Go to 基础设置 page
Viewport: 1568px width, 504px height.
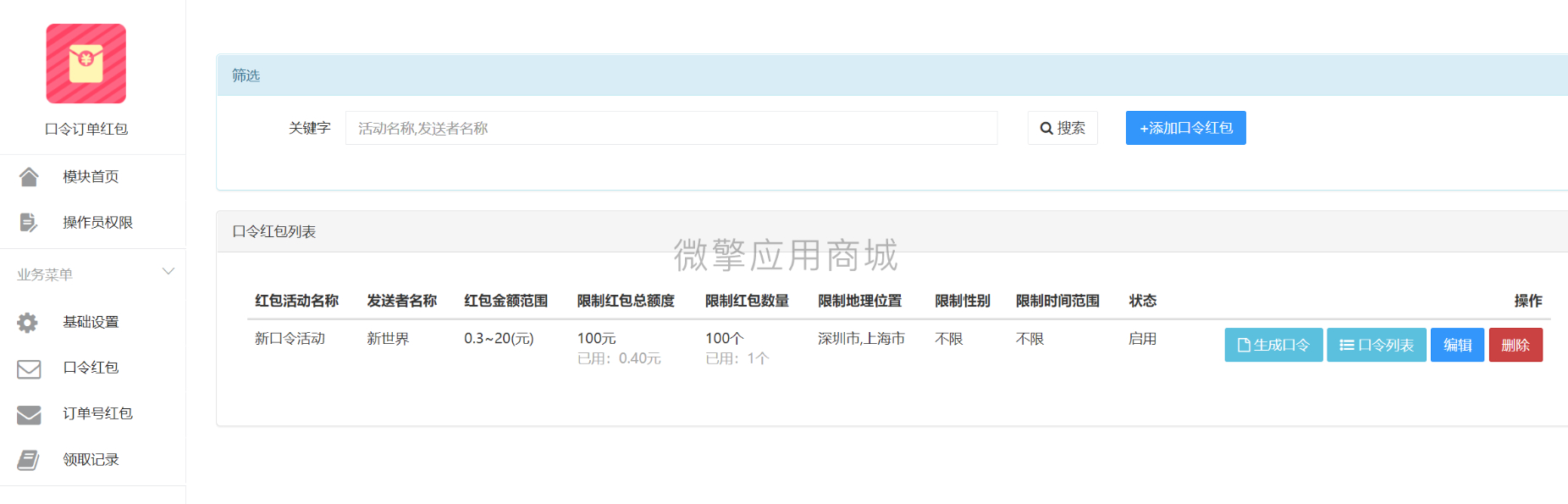tap(91, 322)
